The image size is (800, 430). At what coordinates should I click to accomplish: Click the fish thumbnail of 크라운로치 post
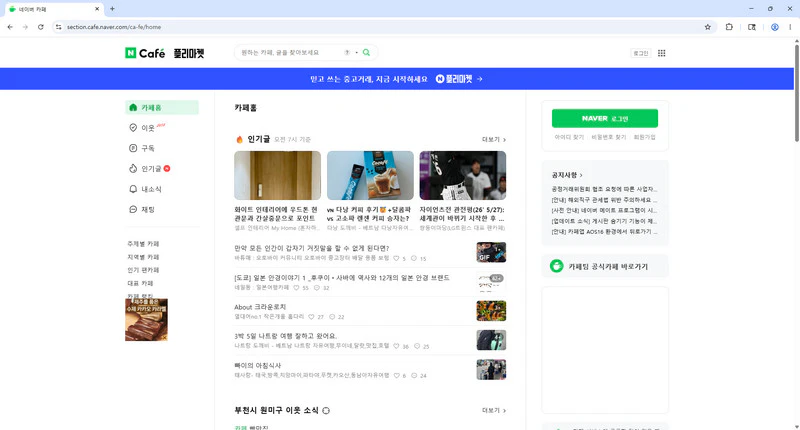[491, 311]
